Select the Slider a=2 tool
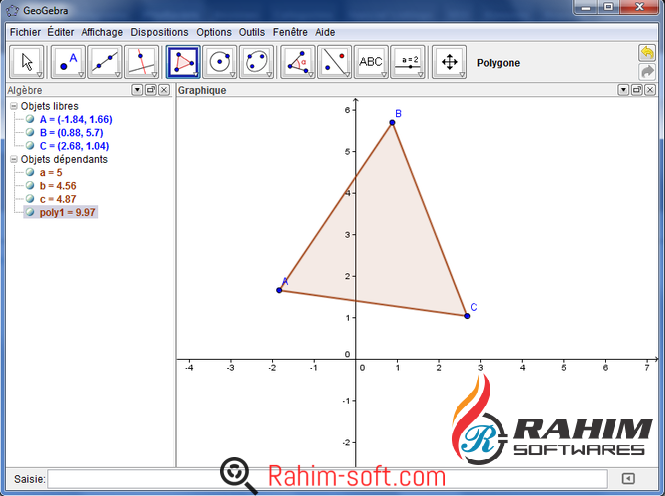This screenshot has height=496, width=665. coord(408,62)
